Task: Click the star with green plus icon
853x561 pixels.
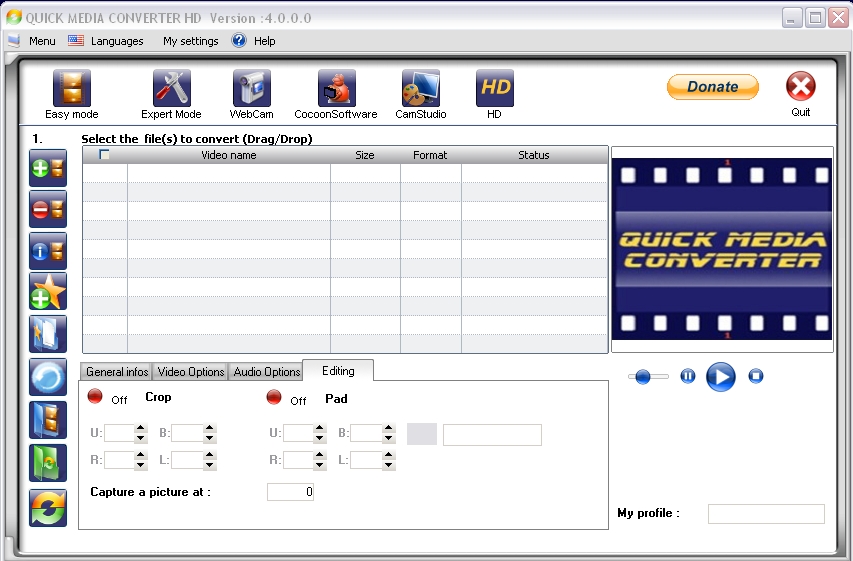Action: 48,292
